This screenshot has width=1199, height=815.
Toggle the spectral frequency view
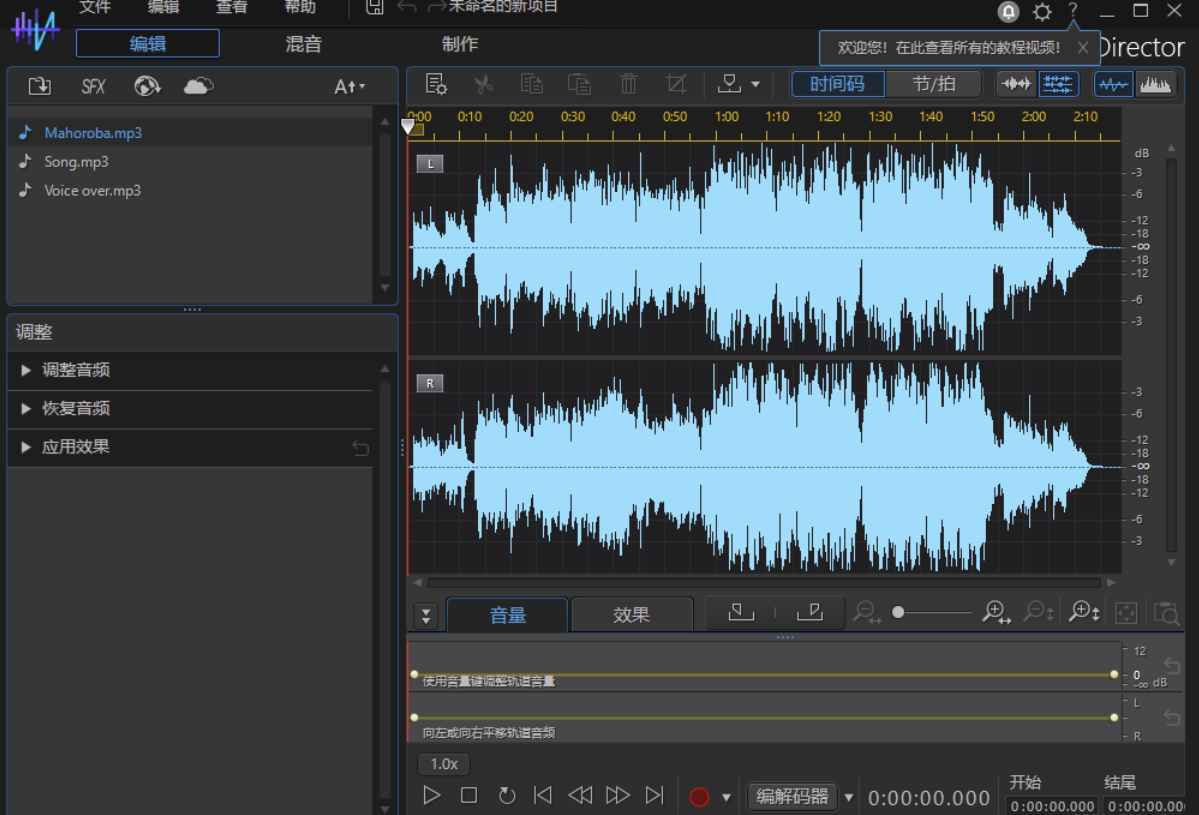pyautogui.click(x=1155, y=84)
